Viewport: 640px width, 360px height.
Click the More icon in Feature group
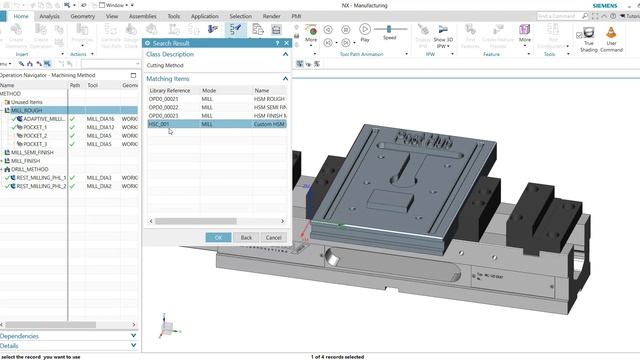tap(524, 30)
